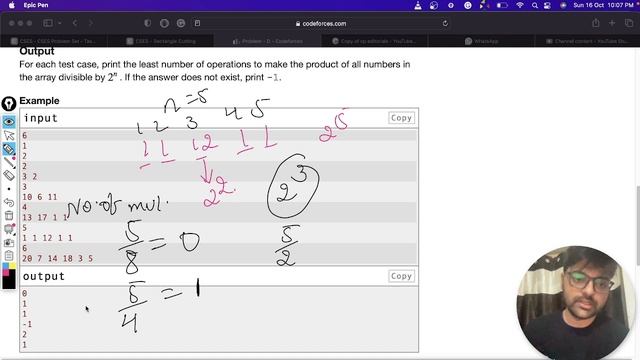Toggle the Safari sidebar button

pyautogui.click(x=48, y=23)
